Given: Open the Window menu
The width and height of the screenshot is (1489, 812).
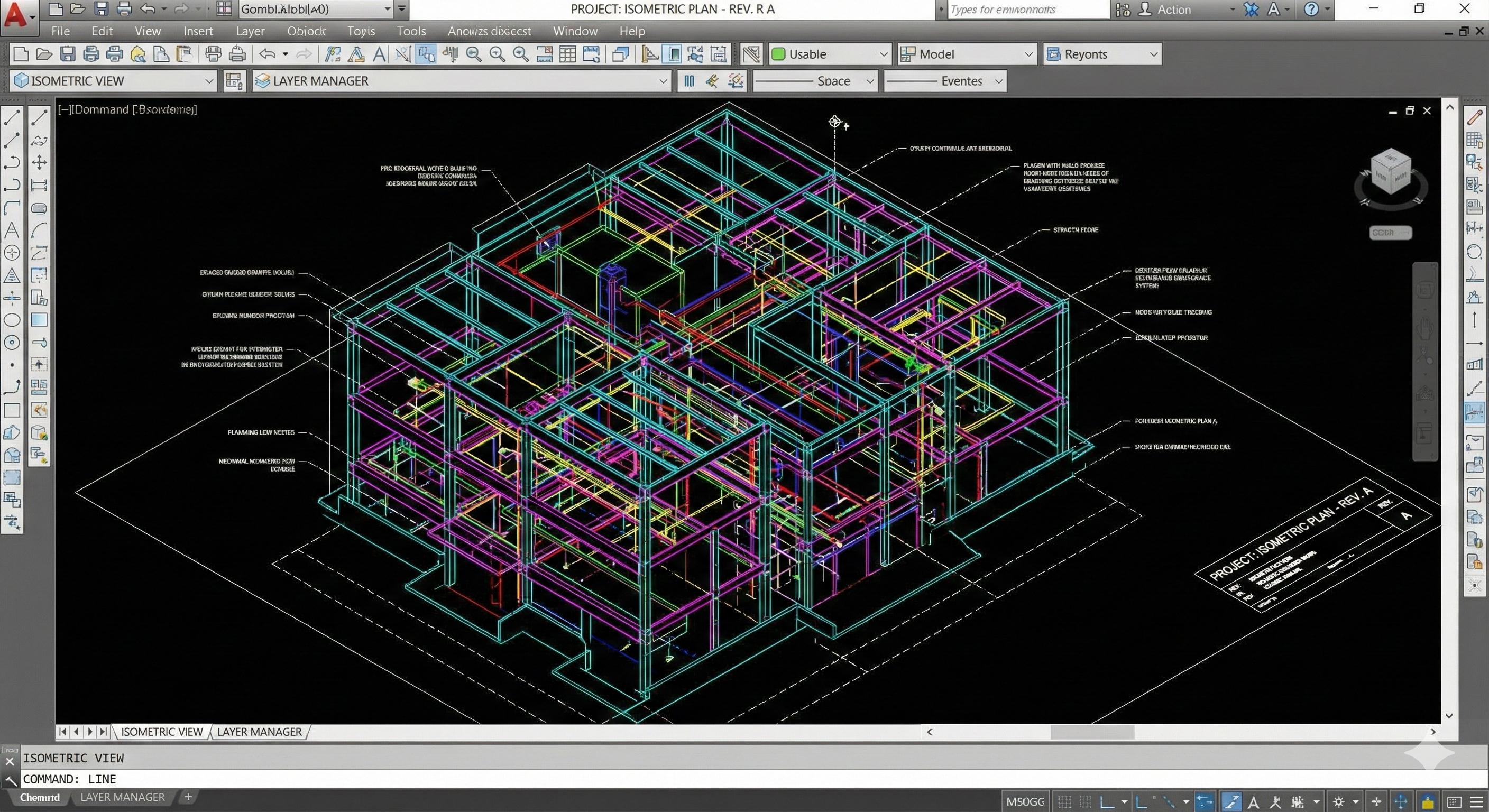Looking at the screenshot, I should pos(575,31).
